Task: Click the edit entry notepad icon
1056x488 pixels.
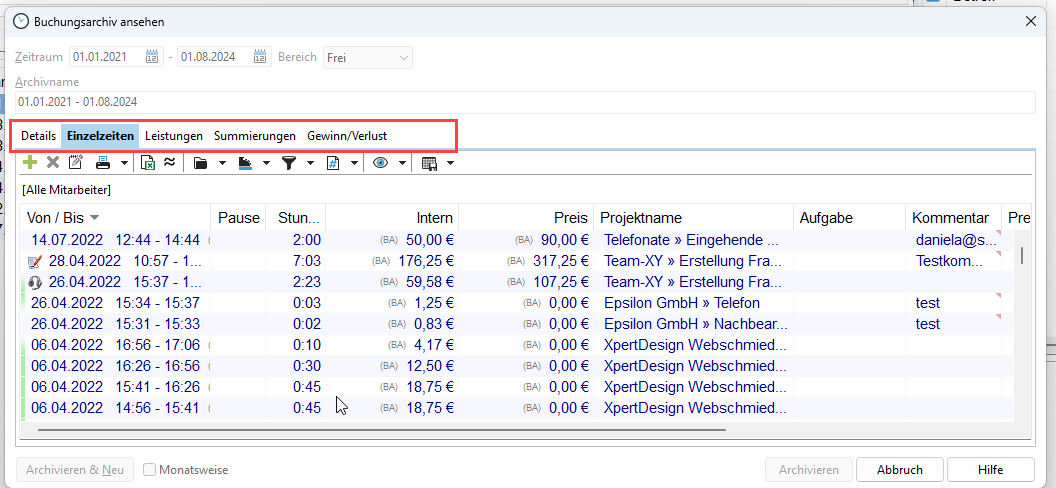Action: [75, 163]
